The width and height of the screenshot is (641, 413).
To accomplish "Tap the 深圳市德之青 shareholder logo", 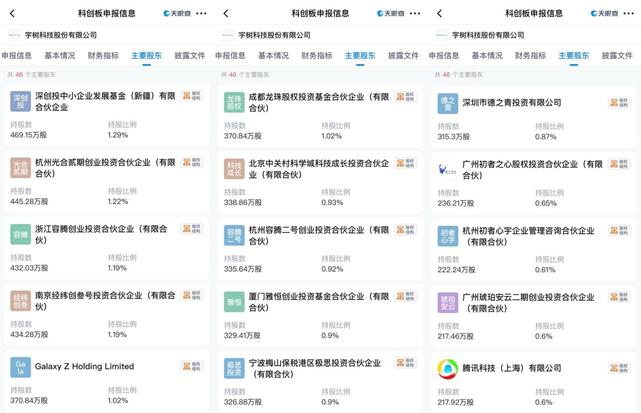I will coord(448,103).
